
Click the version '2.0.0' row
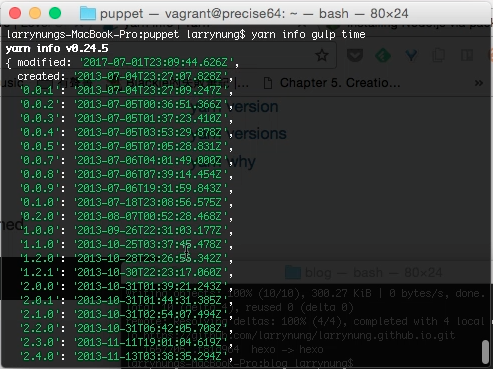[126, 286]
